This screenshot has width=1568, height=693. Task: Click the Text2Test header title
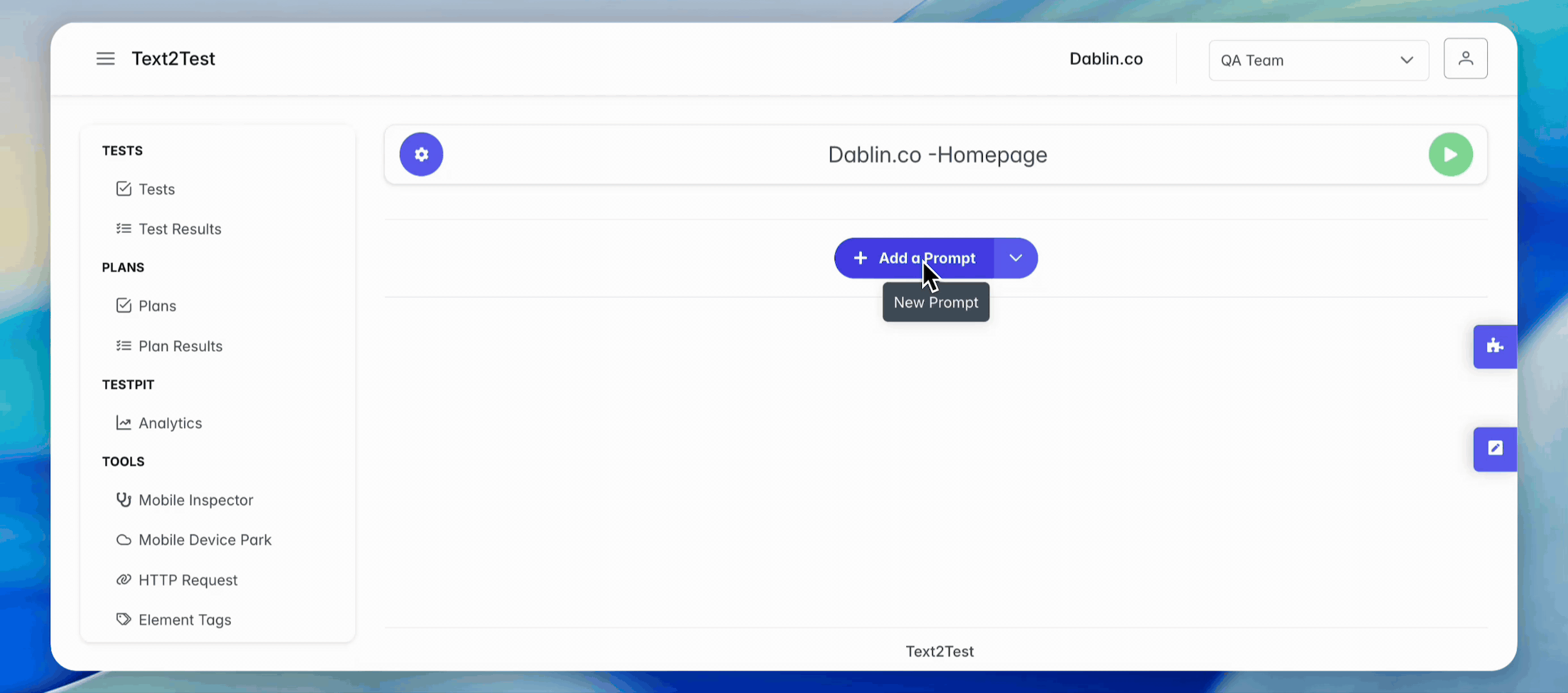(173, 59)
